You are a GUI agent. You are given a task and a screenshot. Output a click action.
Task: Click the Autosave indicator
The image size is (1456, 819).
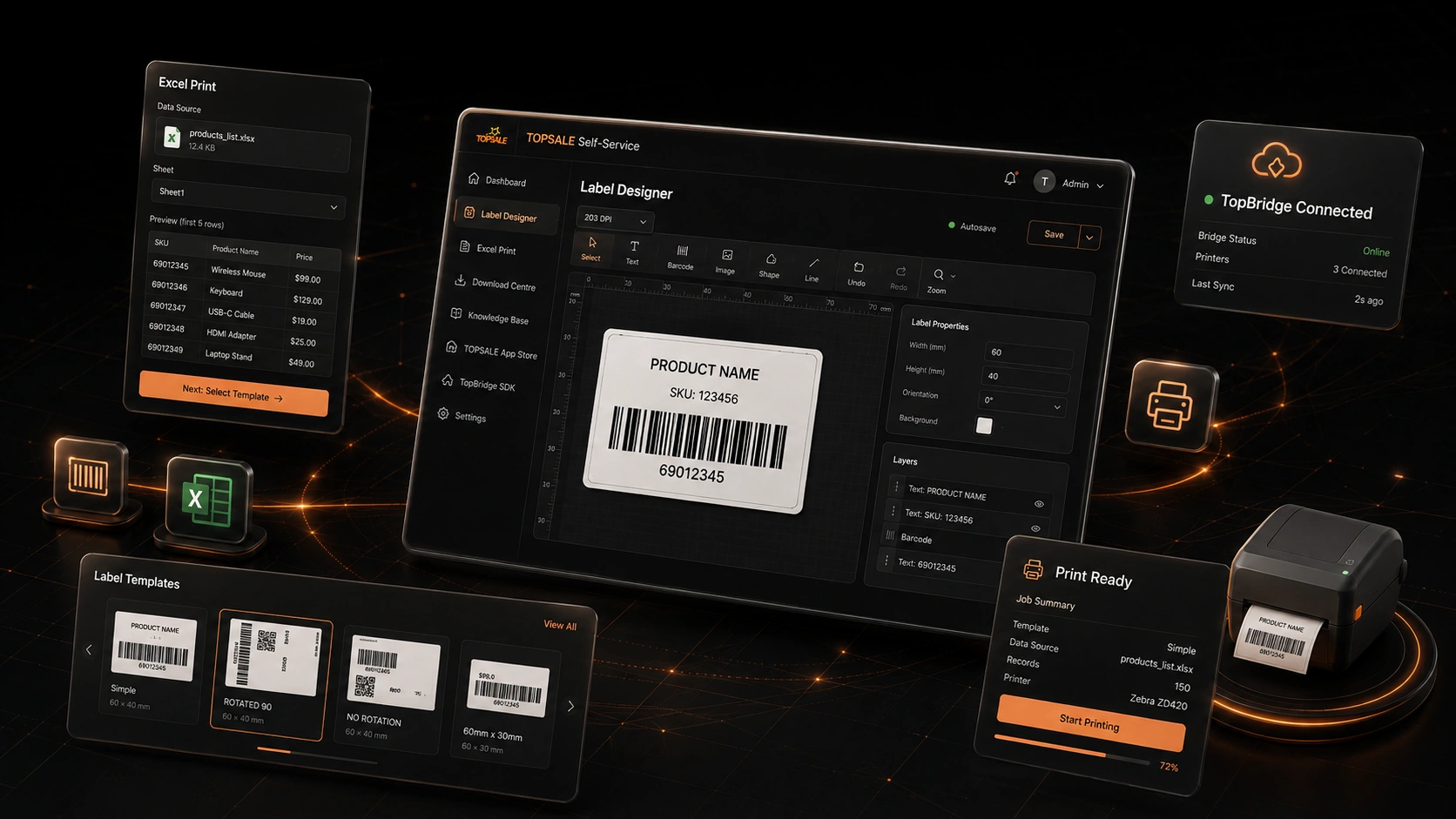[x=972, y=226]
